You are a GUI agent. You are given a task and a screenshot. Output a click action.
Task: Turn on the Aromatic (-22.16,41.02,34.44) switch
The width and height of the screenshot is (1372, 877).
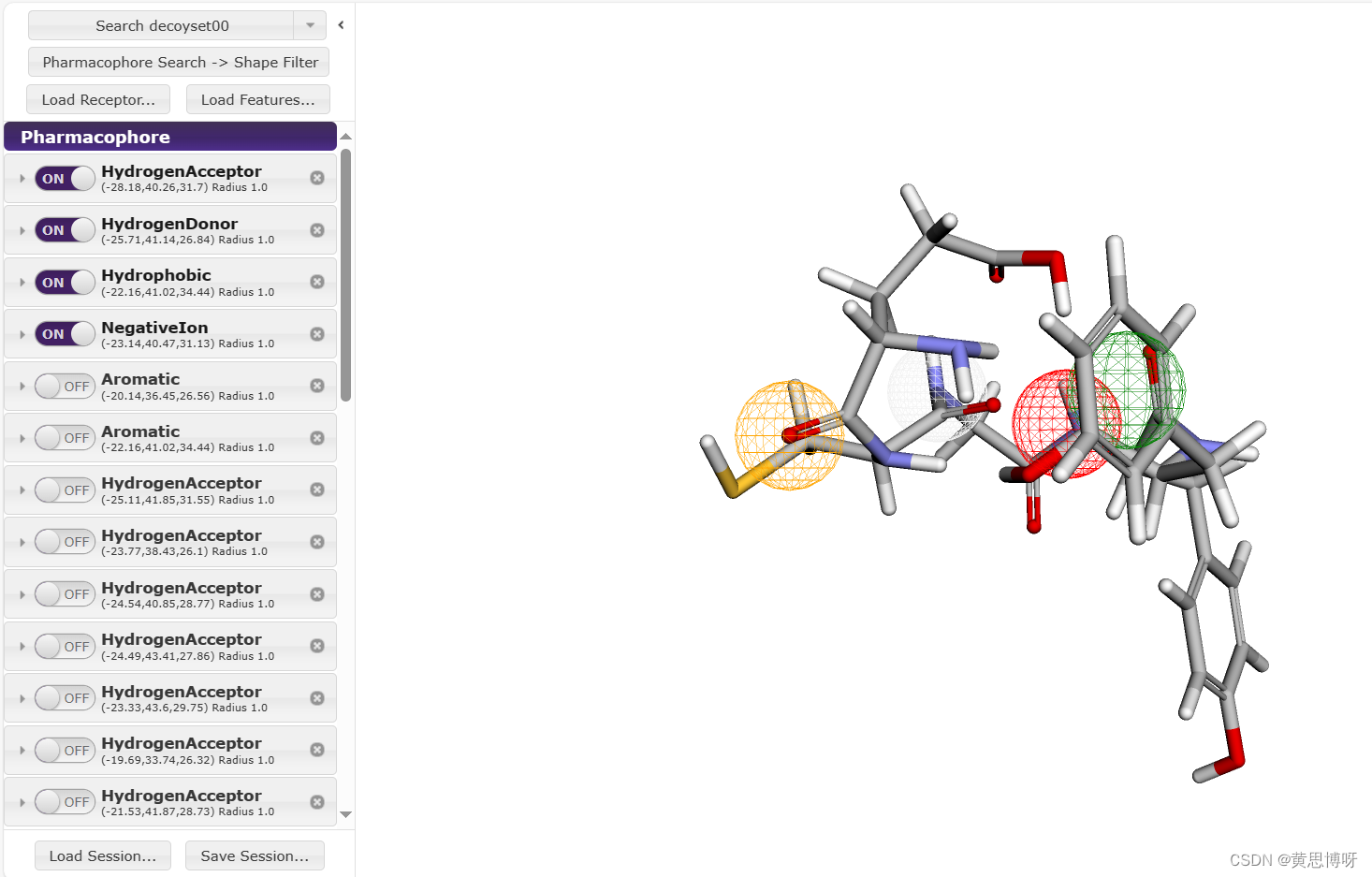[65, 438]
